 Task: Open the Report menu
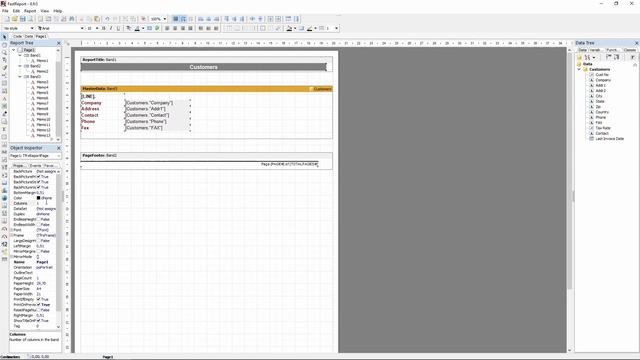click(x=30, y=11)
